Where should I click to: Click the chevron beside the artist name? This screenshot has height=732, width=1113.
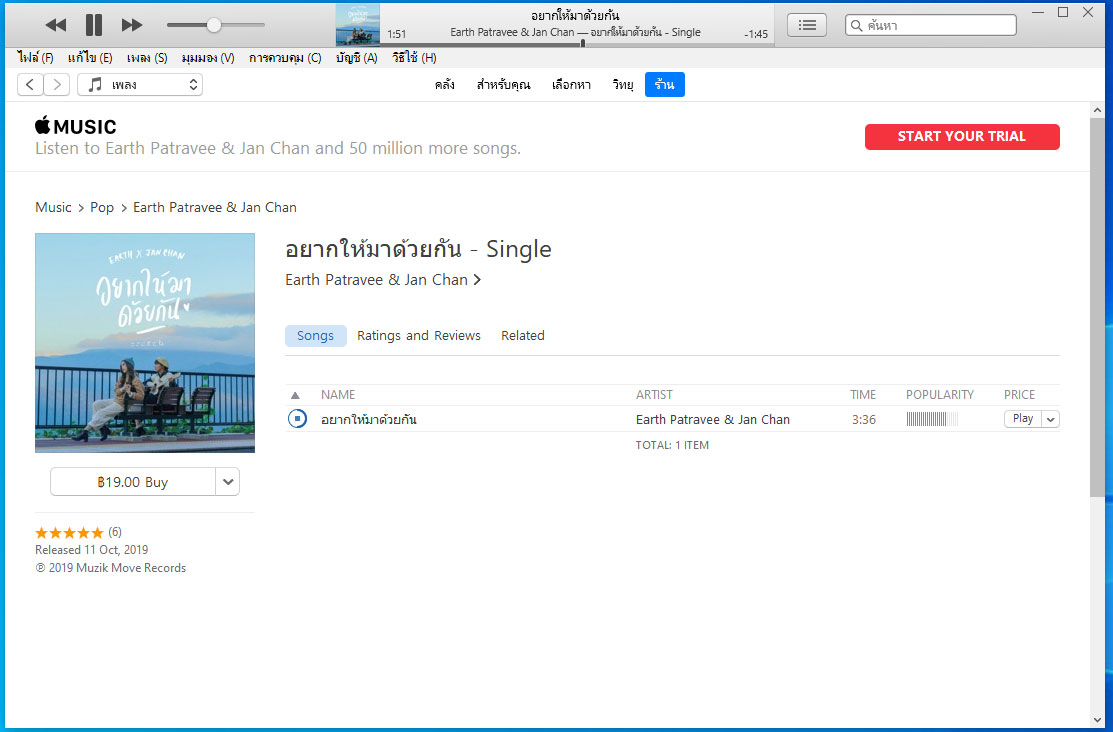click(477, 280)
